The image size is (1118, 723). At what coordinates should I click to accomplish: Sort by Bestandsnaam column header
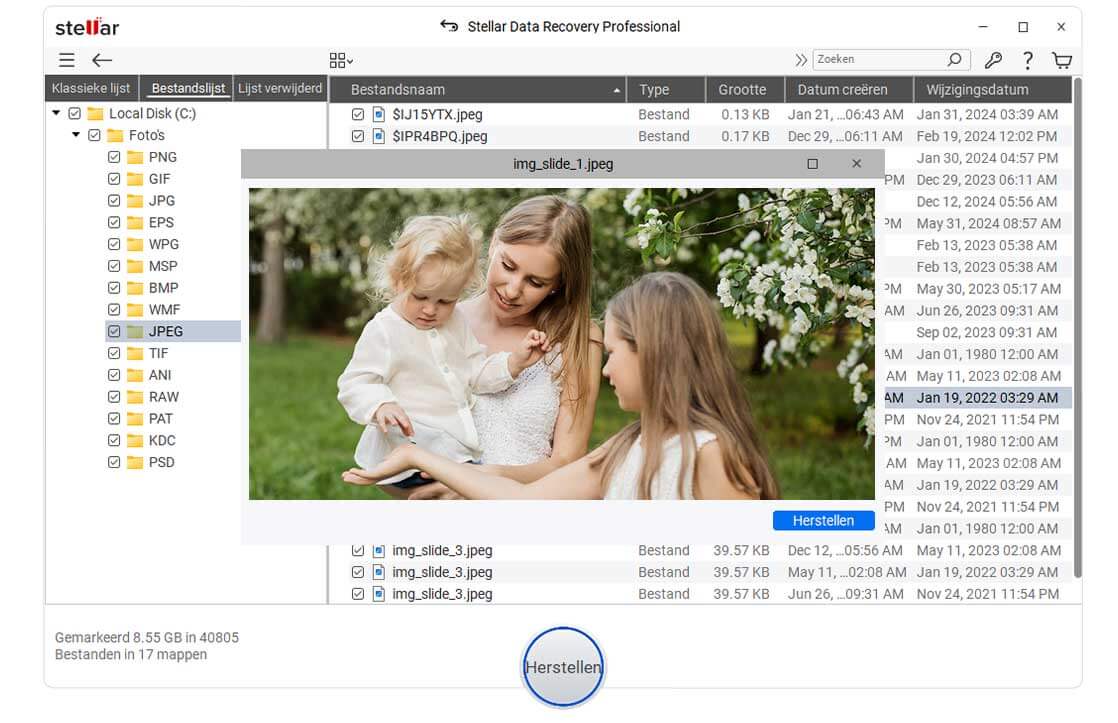[x=480, y=90]
